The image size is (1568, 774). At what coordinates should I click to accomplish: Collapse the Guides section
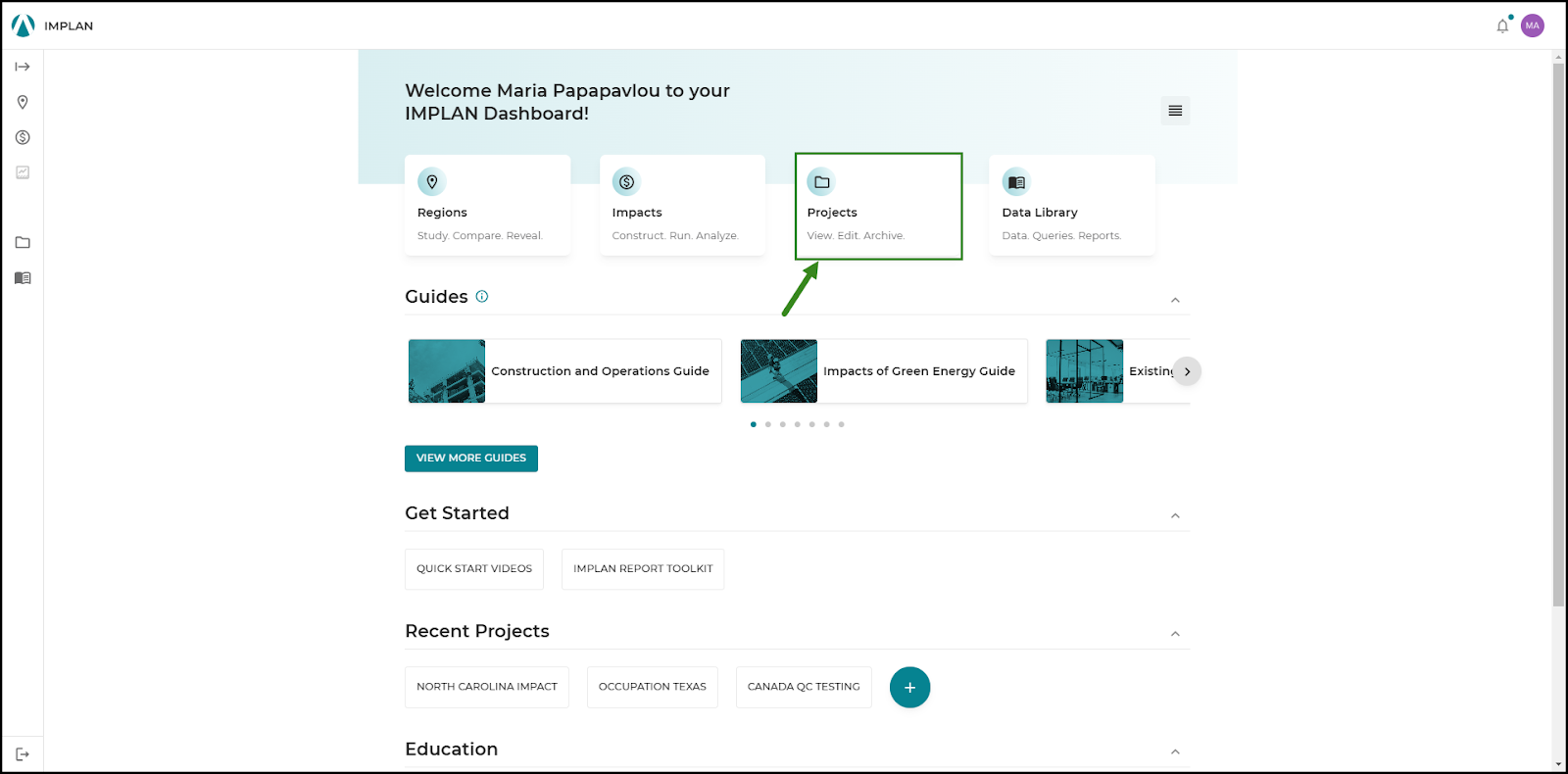click(1175, 300)
